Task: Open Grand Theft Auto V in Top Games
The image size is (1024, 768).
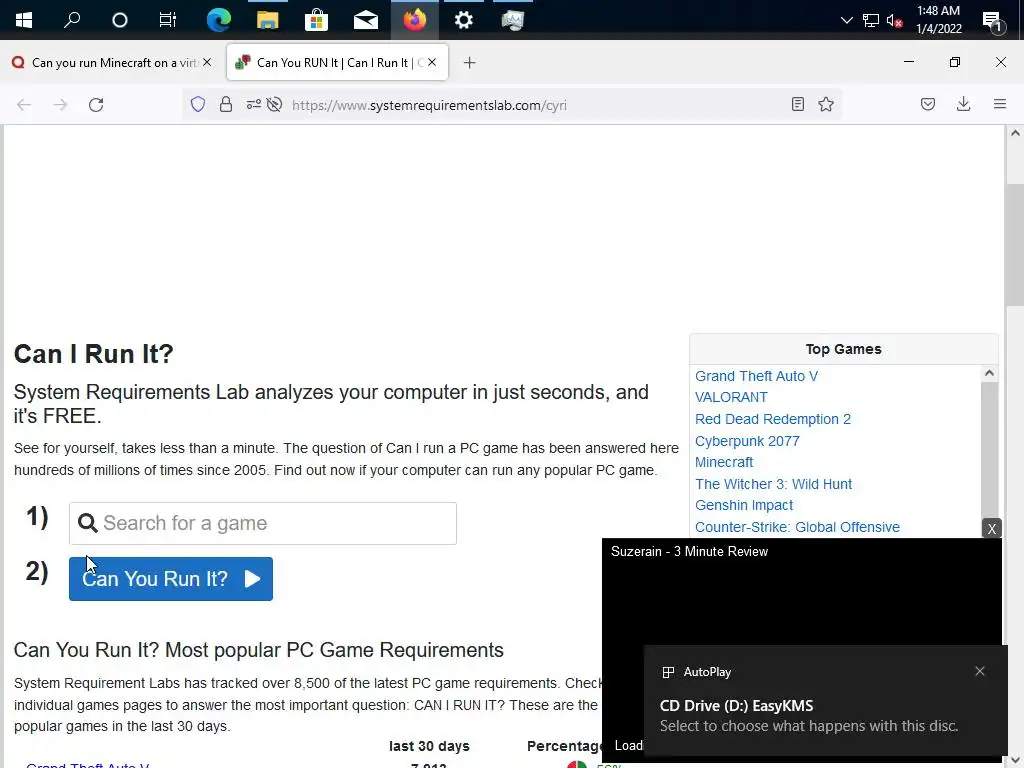Action: click(756, 376)
